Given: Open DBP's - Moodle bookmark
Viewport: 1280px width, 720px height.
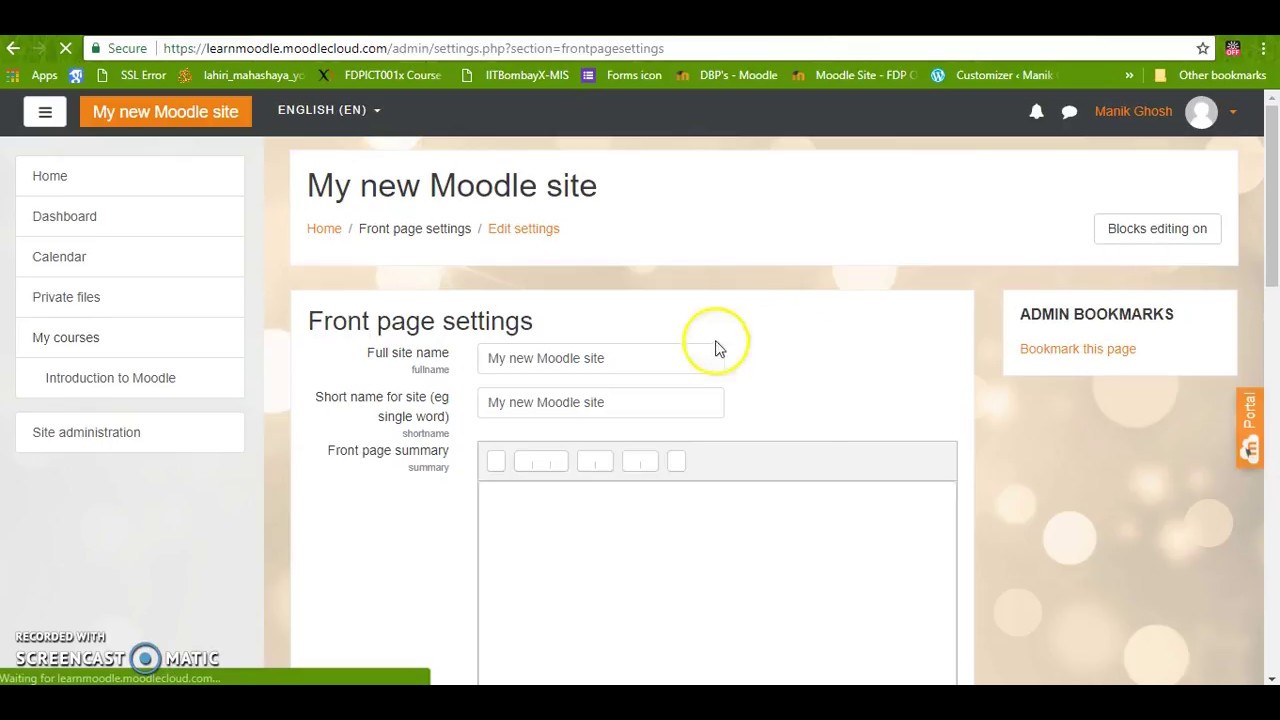Looking at the screenshot, I should coord(727,75).
